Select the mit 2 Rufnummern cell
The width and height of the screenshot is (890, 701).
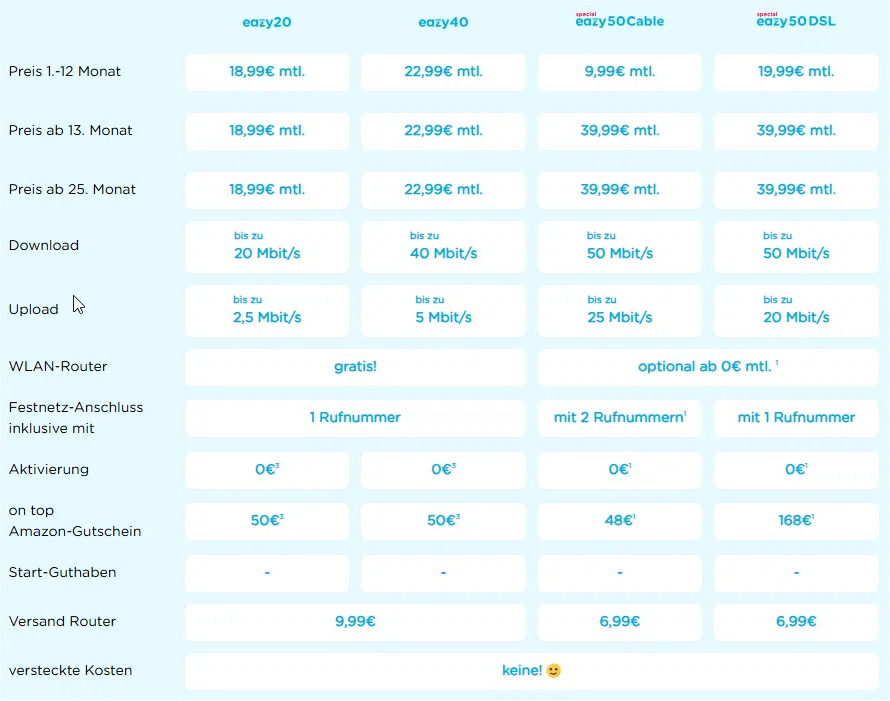pos(619,418)
